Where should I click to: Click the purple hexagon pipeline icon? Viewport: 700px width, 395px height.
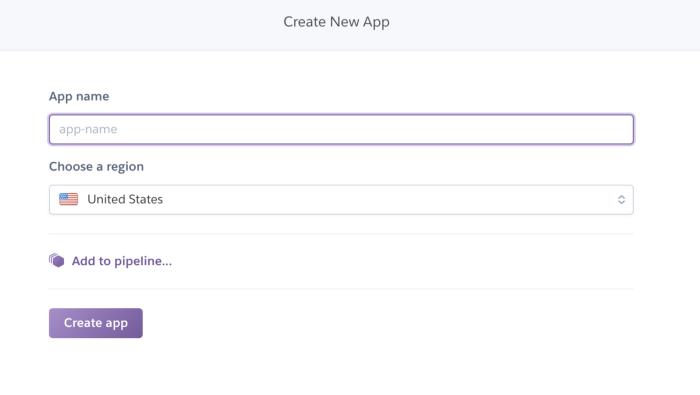pyautogui.click(x=57, y=261)
